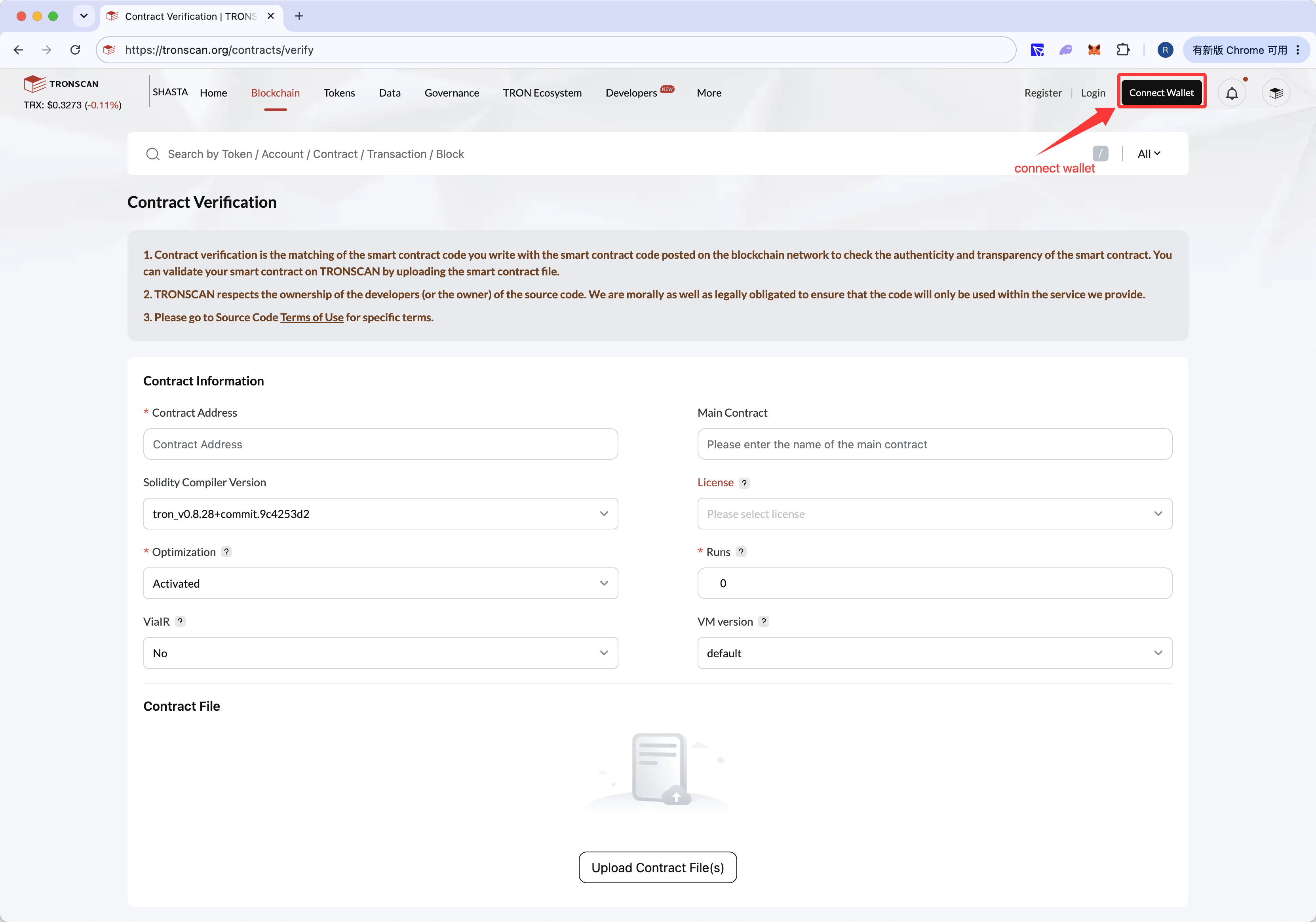Open the More menu
The width and height of the screenshot is (1316, 922).
(x=709, y=93)
